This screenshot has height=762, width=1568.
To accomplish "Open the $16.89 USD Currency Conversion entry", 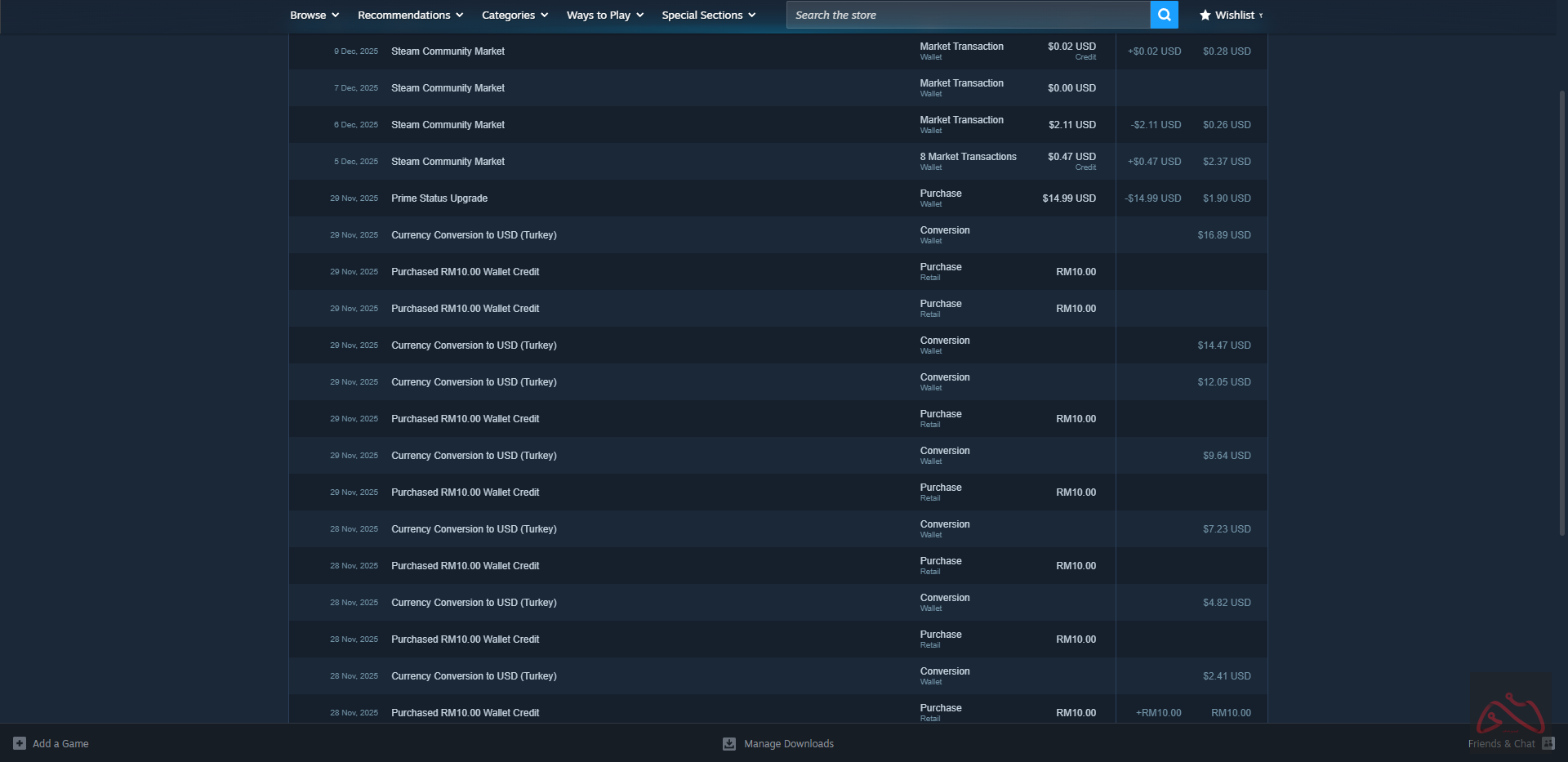I will click(x=474, y=235).
